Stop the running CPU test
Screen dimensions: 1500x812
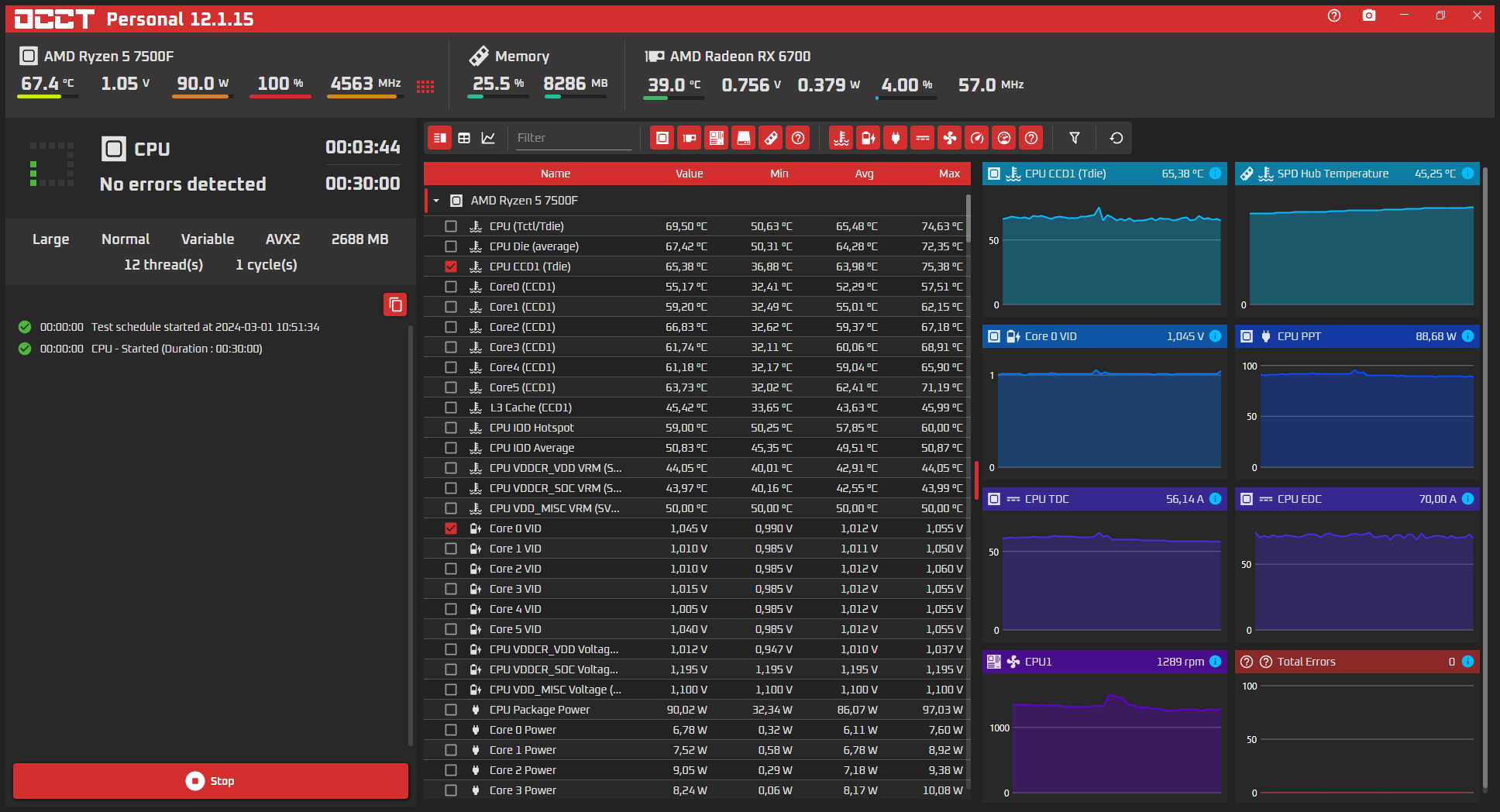coord(211,781)
